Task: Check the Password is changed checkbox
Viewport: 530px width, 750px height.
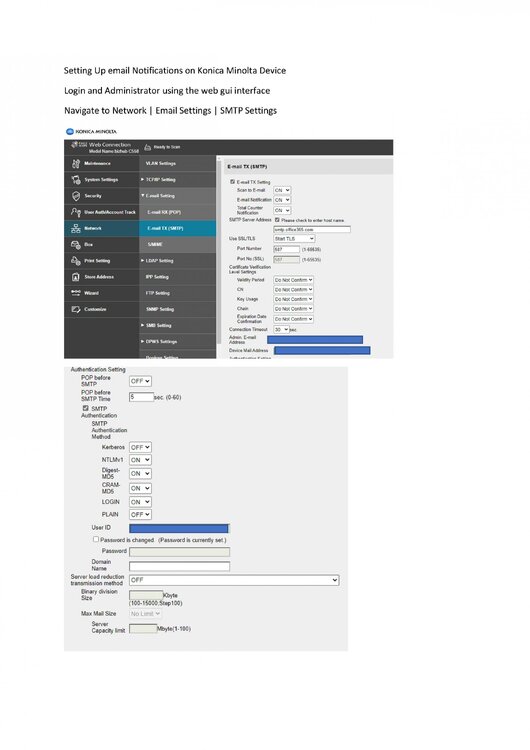Action: click(x=96, y=539)
